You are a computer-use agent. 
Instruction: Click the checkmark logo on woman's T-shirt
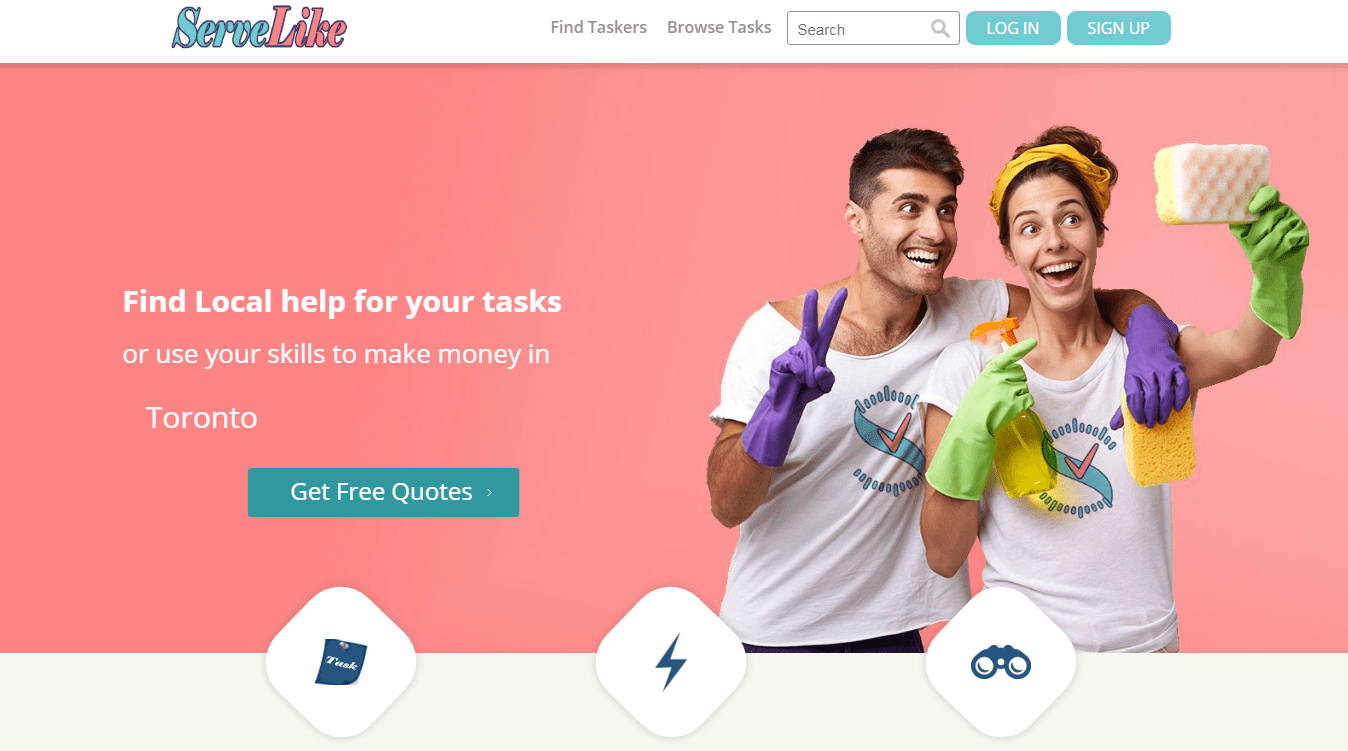(x=1080, y=463)
